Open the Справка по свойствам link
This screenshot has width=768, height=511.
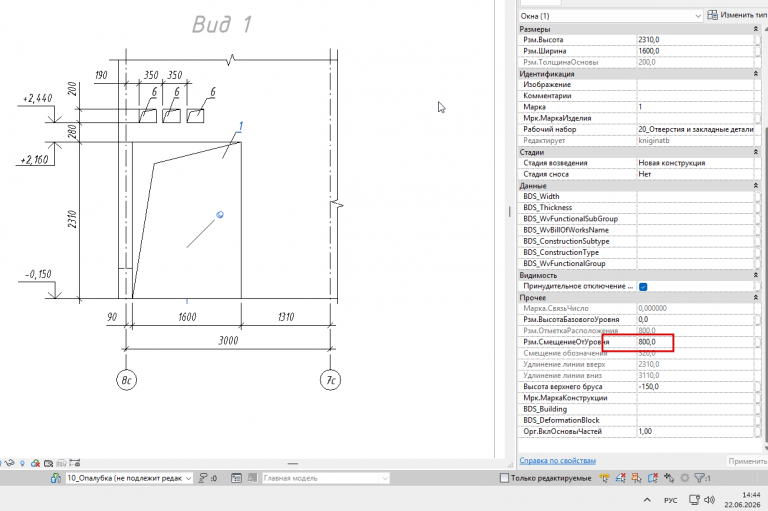557,461
